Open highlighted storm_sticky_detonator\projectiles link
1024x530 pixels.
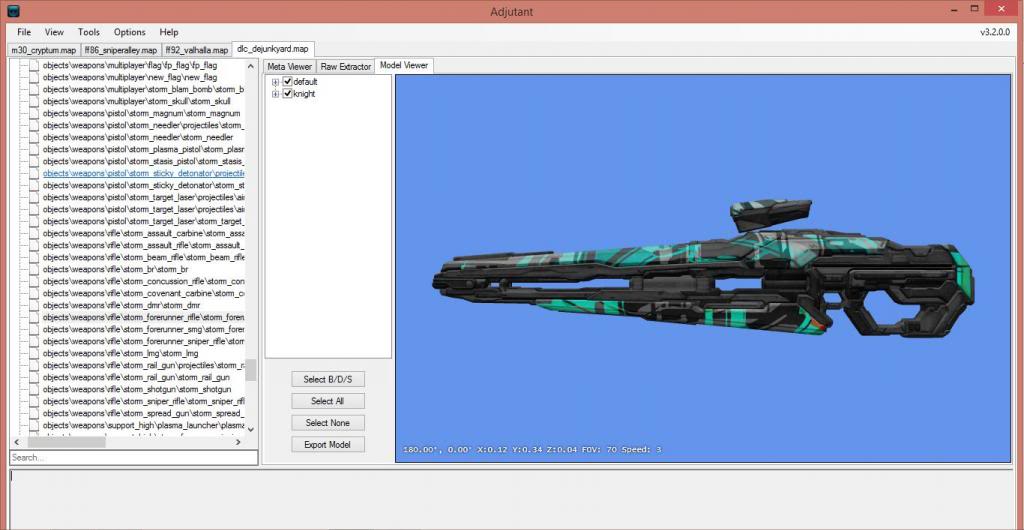144,173
